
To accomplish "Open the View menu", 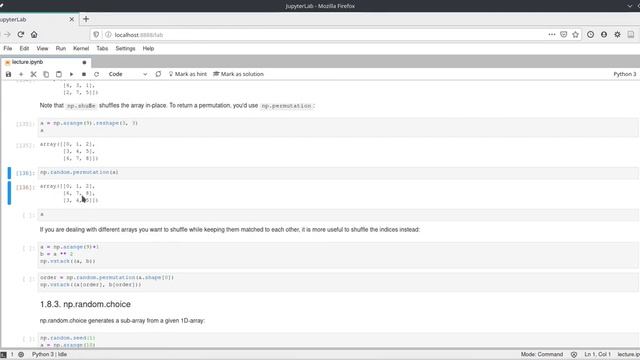I will [42, 49].
